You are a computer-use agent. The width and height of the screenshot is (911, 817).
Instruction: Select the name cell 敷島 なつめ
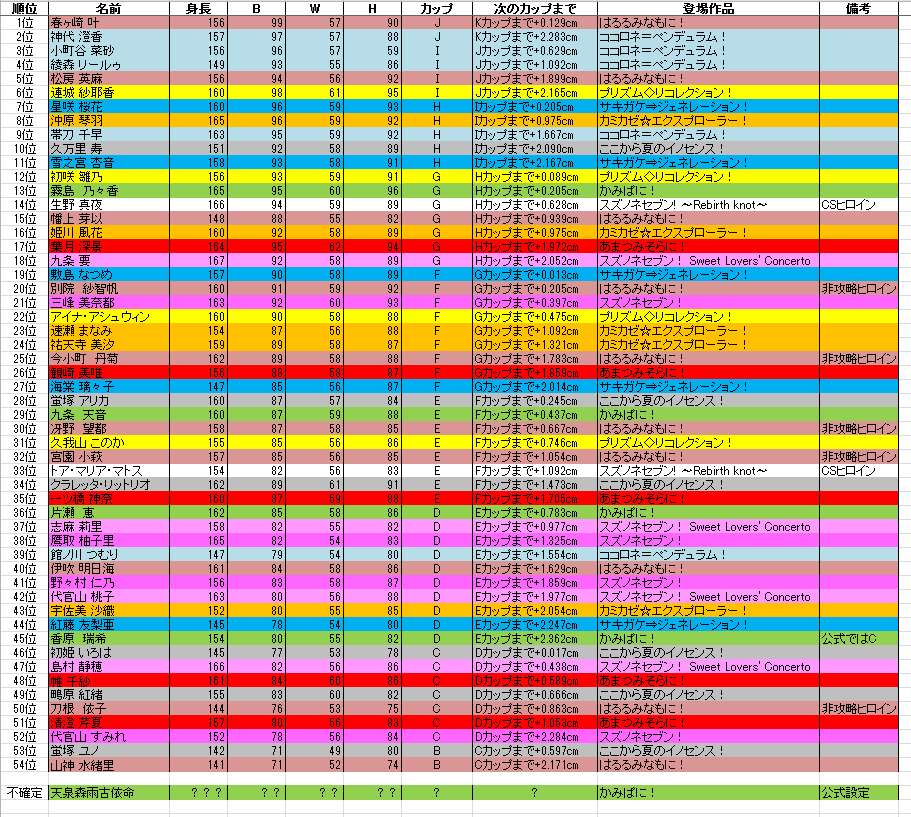coord(109,274)
